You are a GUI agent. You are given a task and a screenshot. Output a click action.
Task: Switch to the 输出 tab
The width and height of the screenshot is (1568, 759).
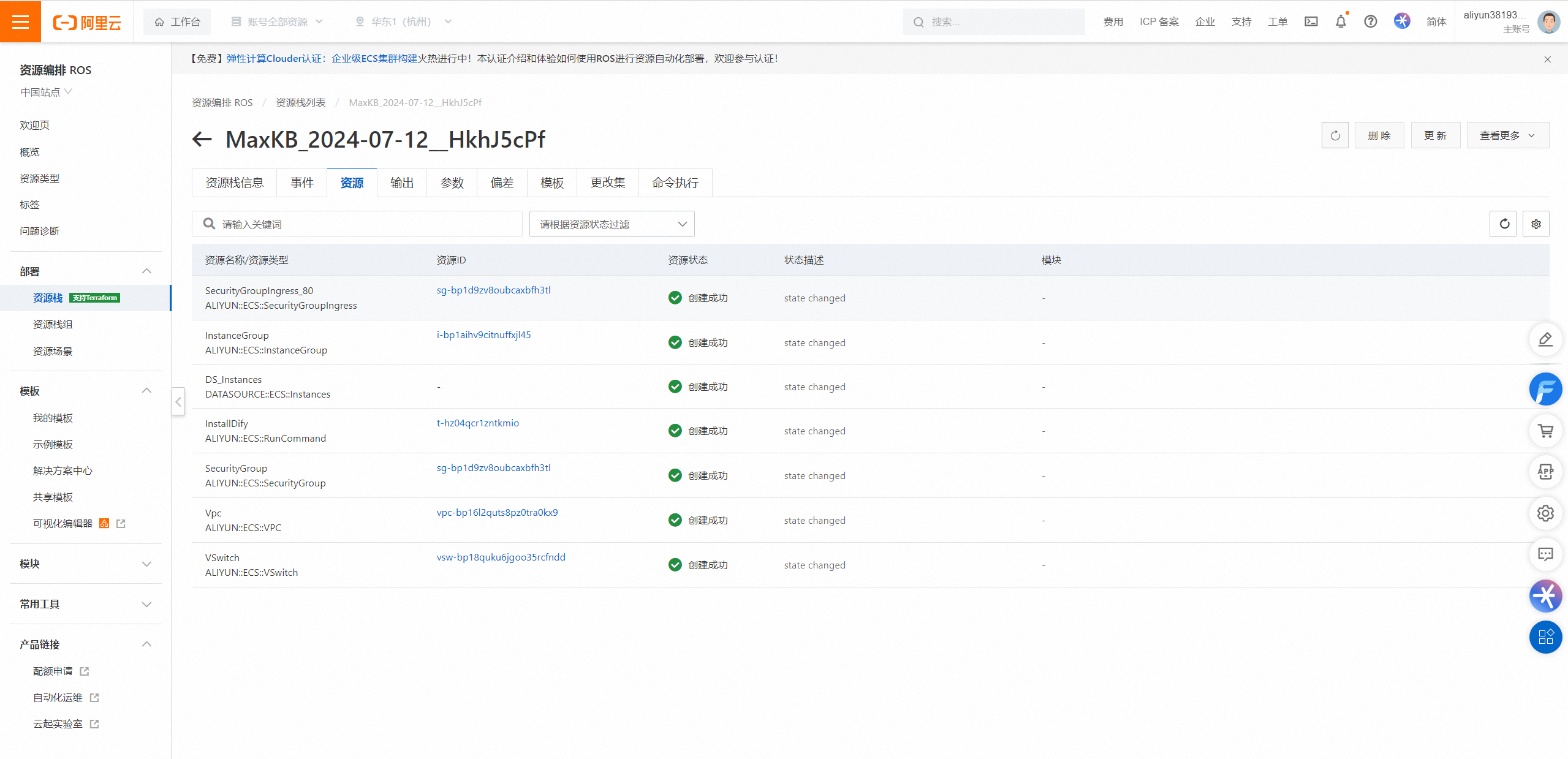point(402,183)
